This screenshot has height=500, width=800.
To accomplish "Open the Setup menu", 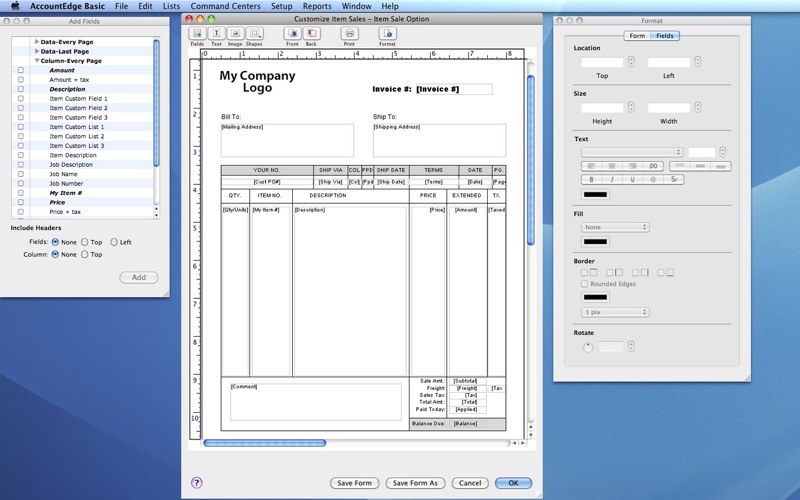I will pyautogui.click(x=282, y=6).
